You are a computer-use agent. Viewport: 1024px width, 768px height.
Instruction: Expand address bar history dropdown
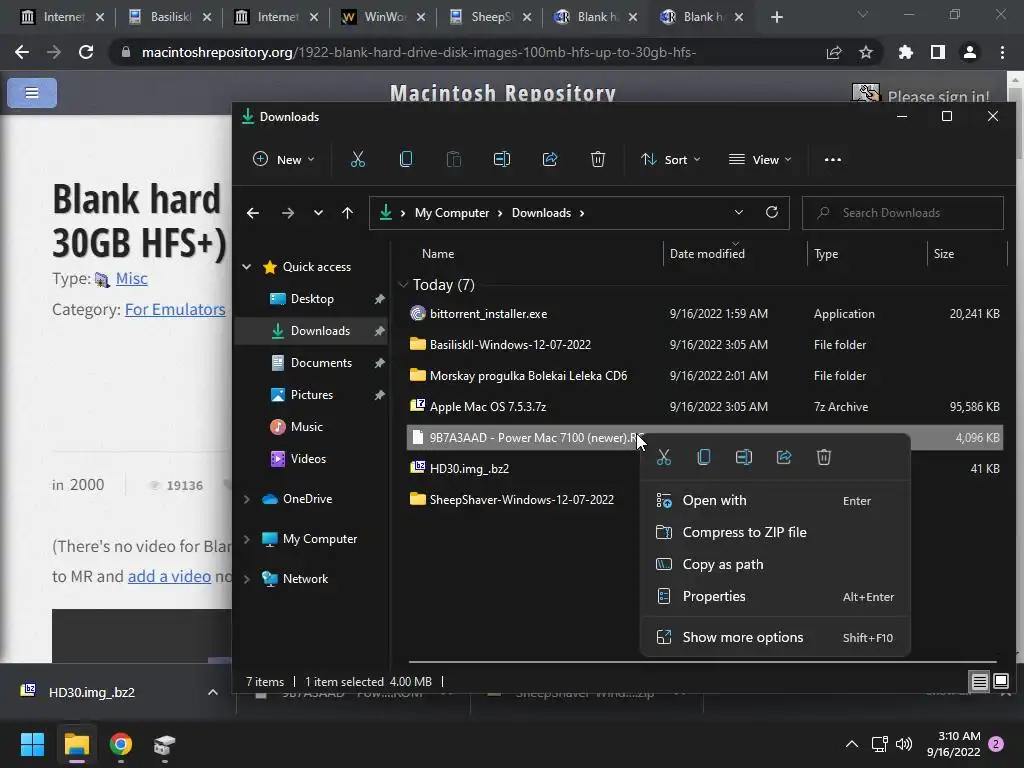(739, 212)
